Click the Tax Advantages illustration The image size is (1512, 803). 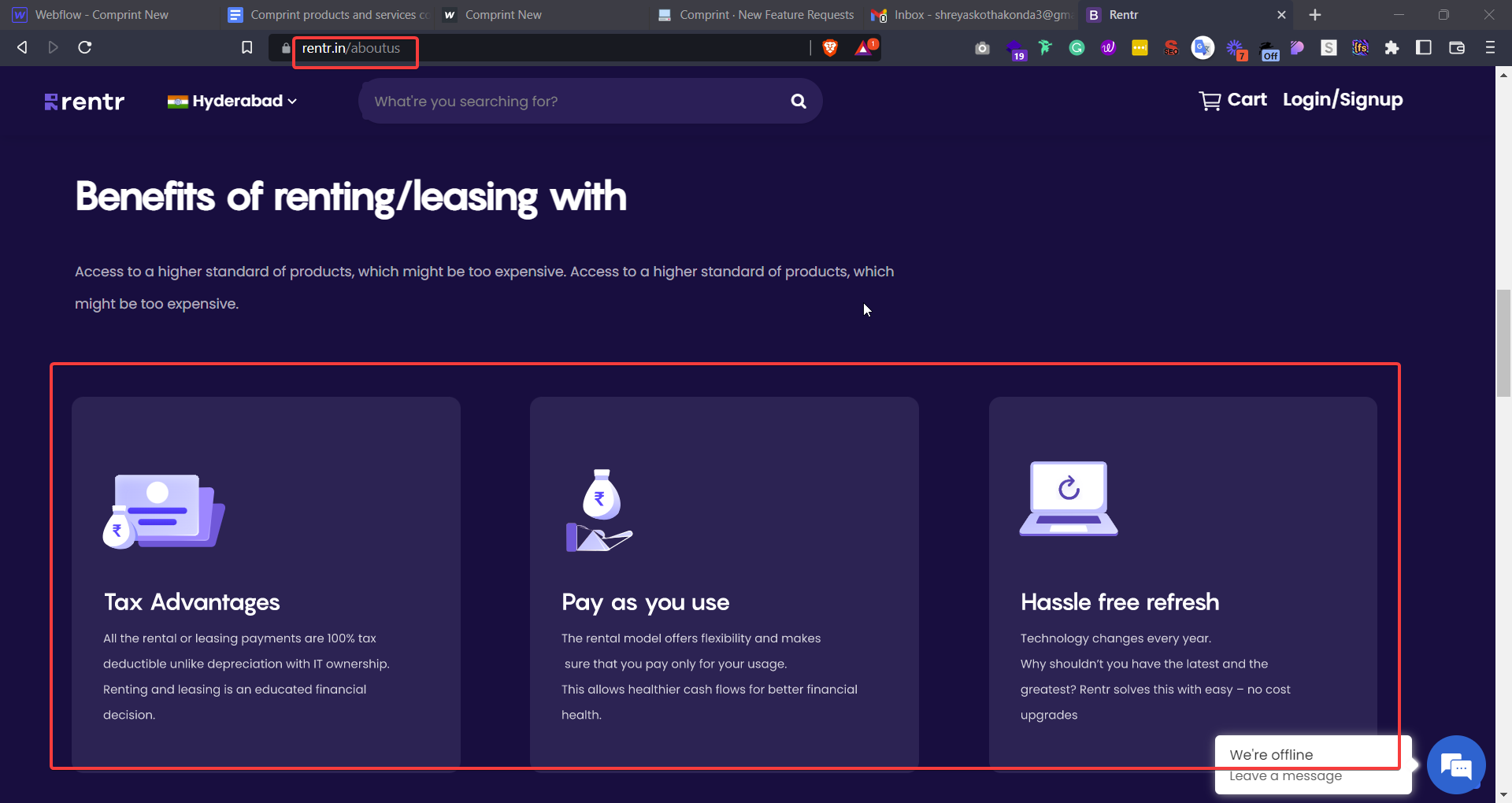pyautogui.click(x=164, y=511)
